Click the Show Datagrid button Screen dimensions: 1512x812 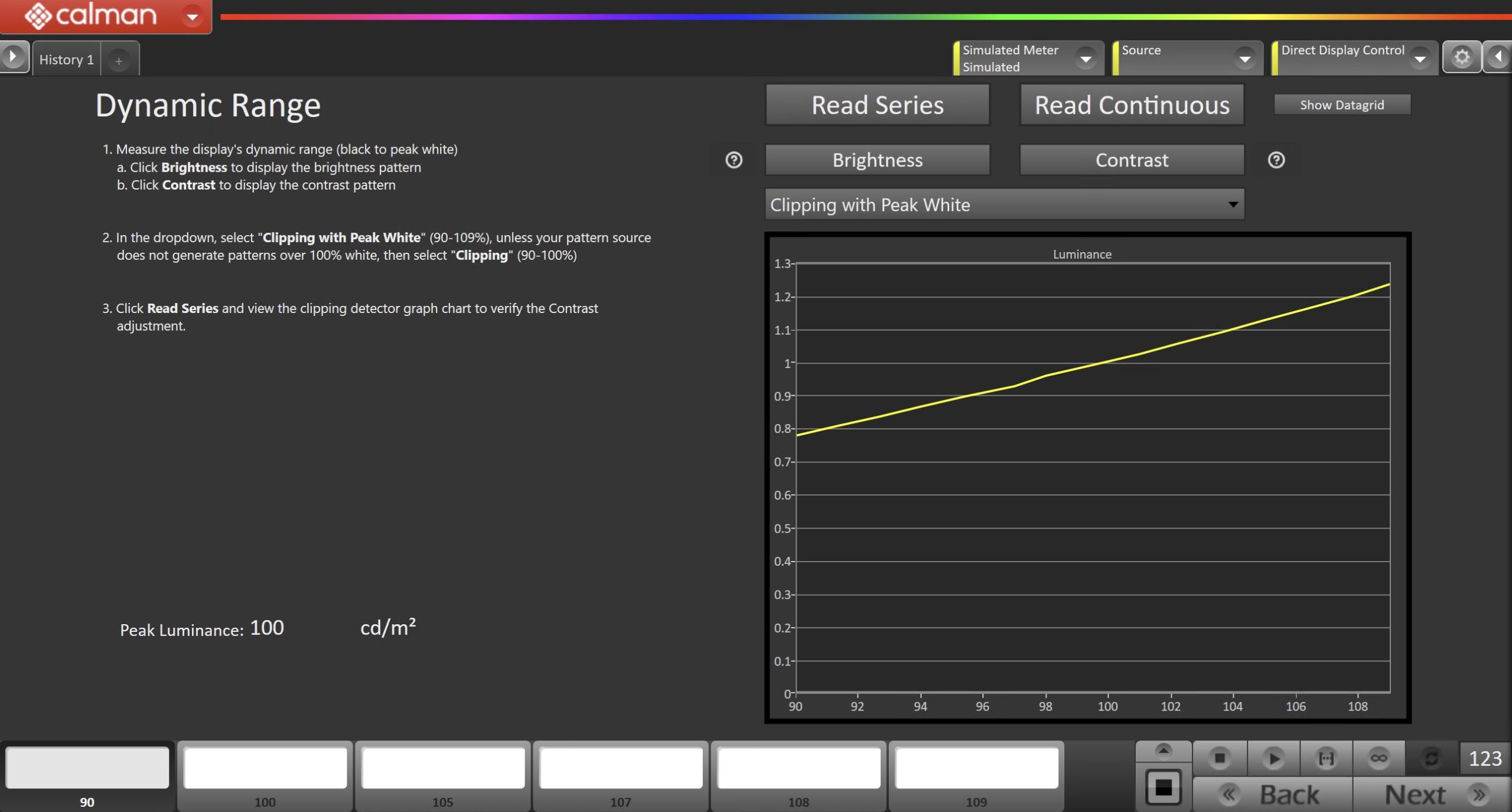(1341, 105)
